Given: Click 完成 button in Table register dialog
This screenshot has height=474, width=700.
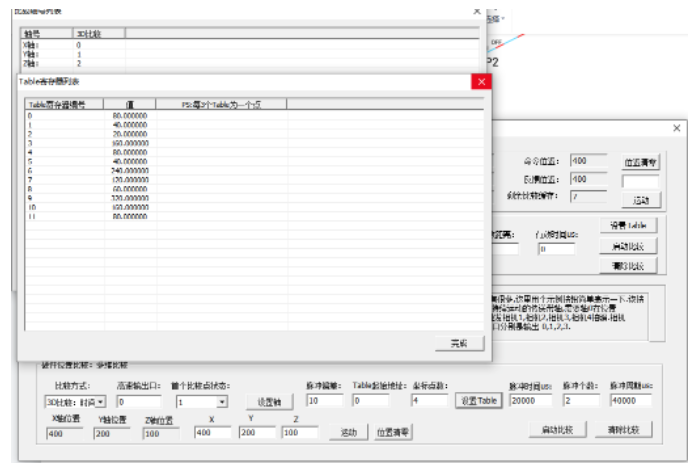Looking at the screenshot, I should click(x=459, y=343).
